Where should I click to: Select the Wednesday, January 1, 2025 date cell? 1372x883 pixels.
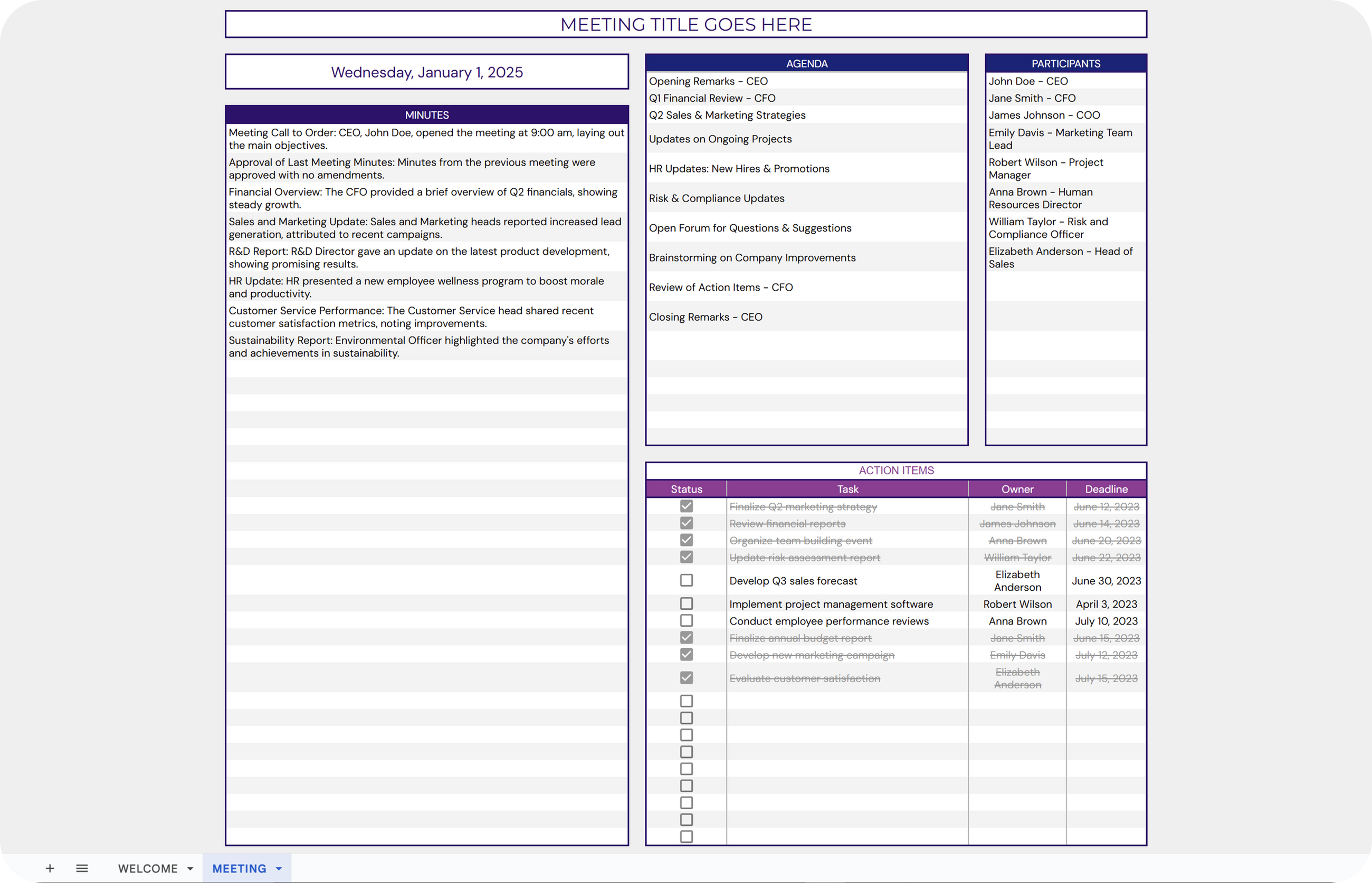point(427,72)
